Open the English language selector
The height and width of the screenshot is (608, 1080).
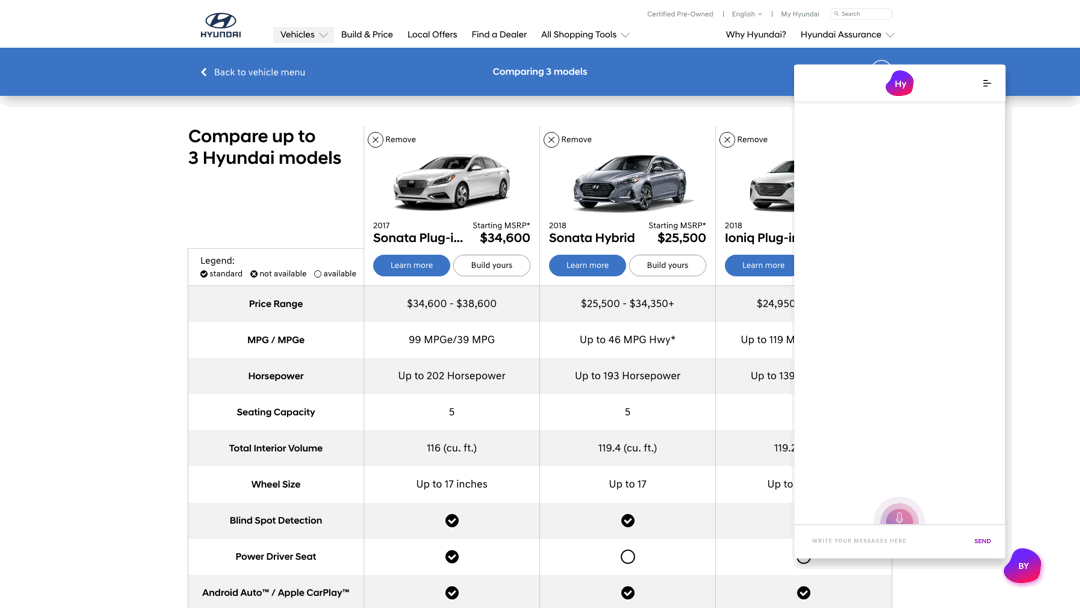pyautogui.click(x=747, y=14)
